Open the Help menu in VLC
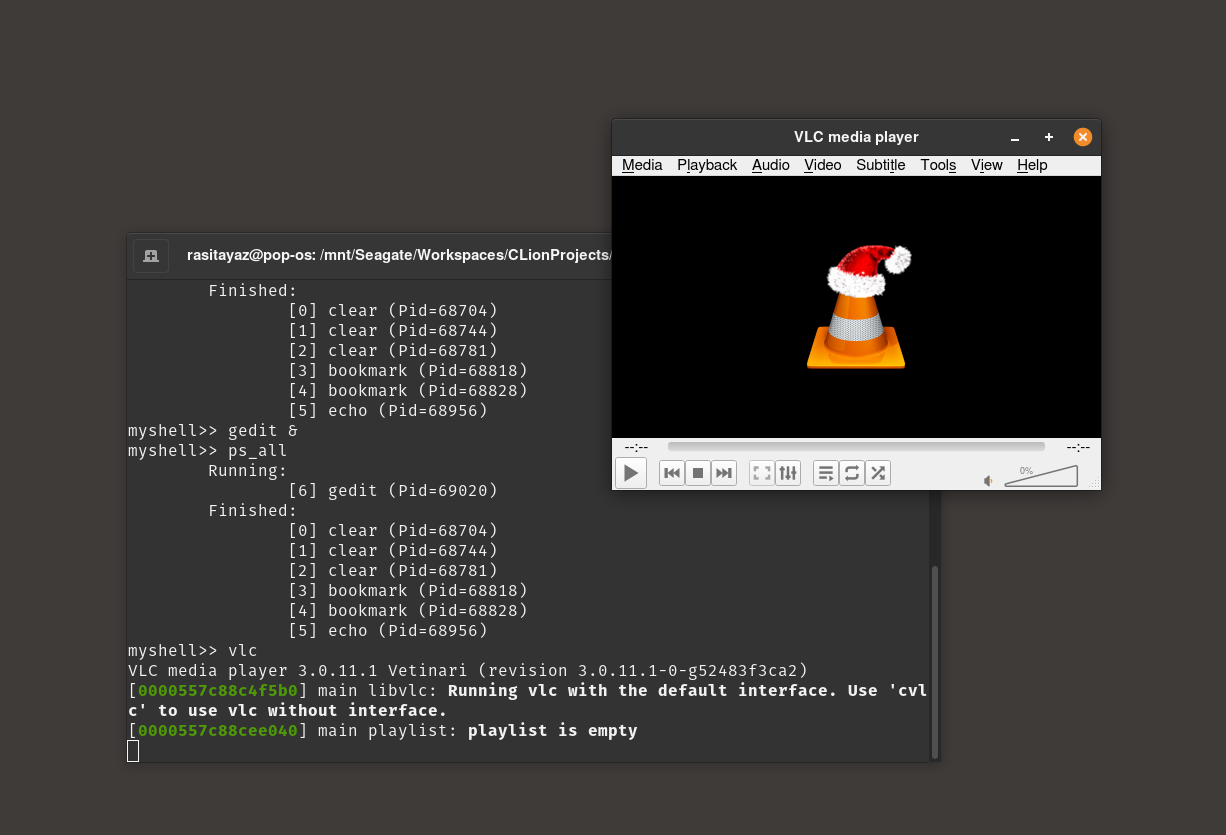 click(x=1032, y=165)
